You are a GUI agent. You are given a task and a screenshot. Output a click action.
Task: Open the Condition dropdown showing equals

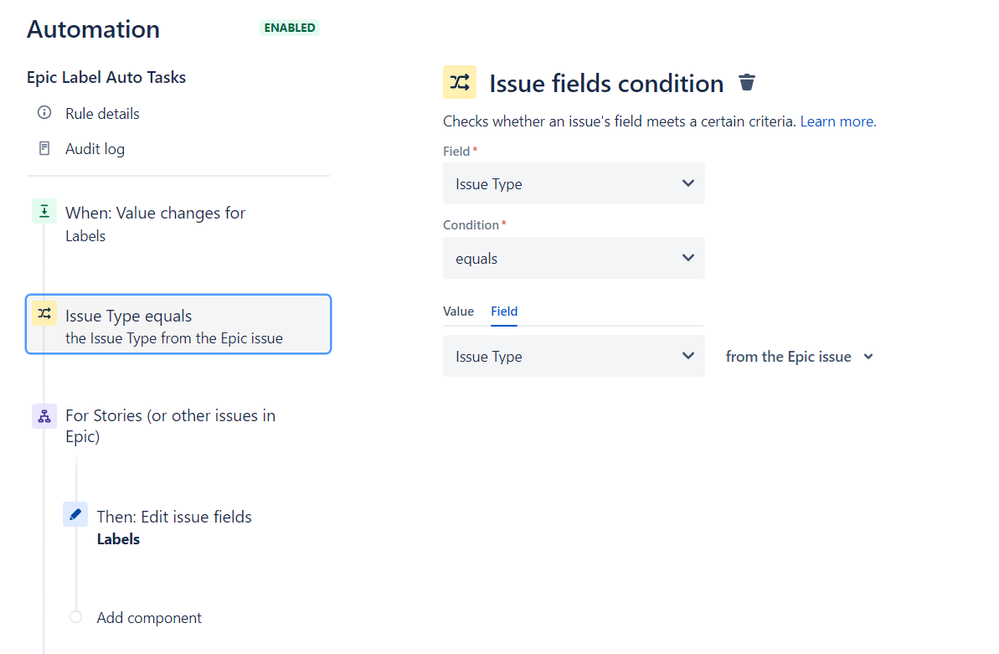[x=573, y=258]
